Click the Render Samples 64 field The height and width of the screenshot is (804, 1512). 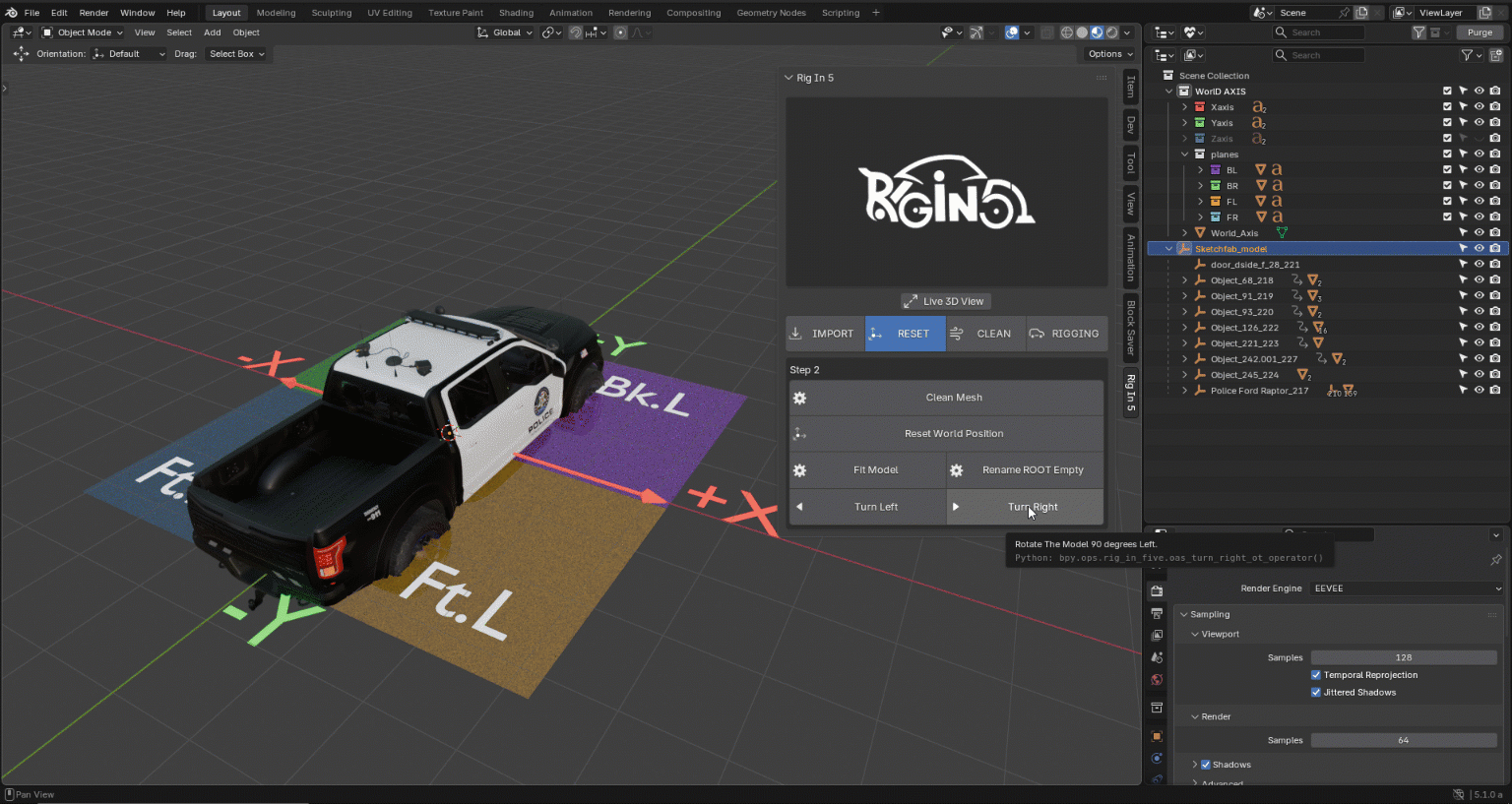point(1404,740)
